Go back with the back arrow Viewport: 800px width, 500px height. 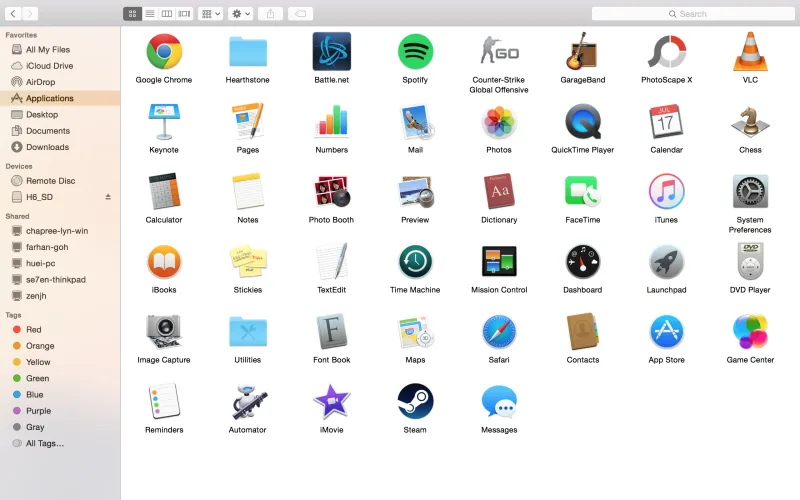(13, 14)
